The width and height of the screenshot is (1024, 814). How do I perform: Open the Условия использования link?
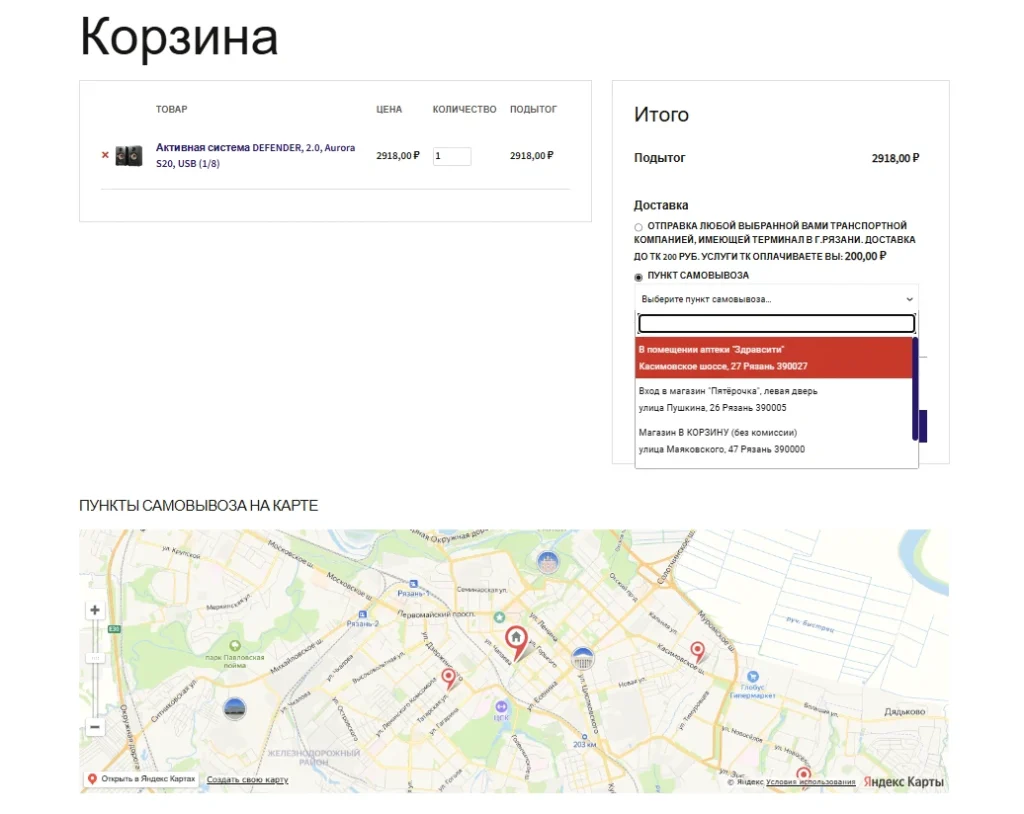pos(810,781)
